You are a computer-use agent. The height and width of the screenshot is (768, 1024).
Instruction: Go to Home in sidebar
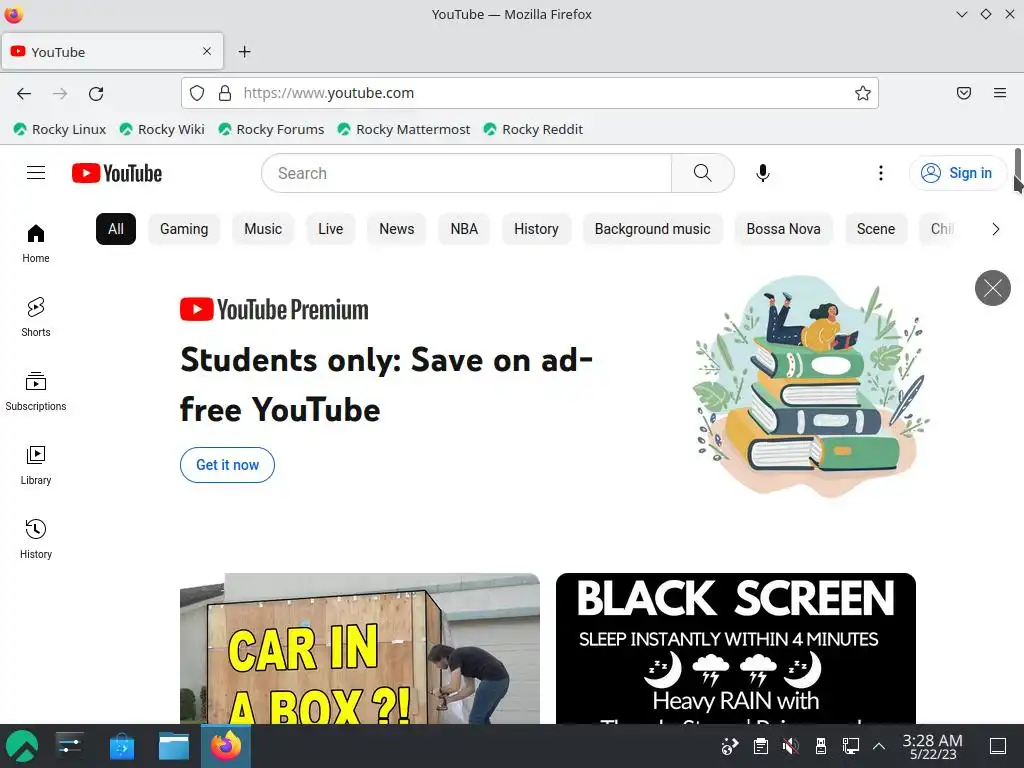click(x=36, y=244)
